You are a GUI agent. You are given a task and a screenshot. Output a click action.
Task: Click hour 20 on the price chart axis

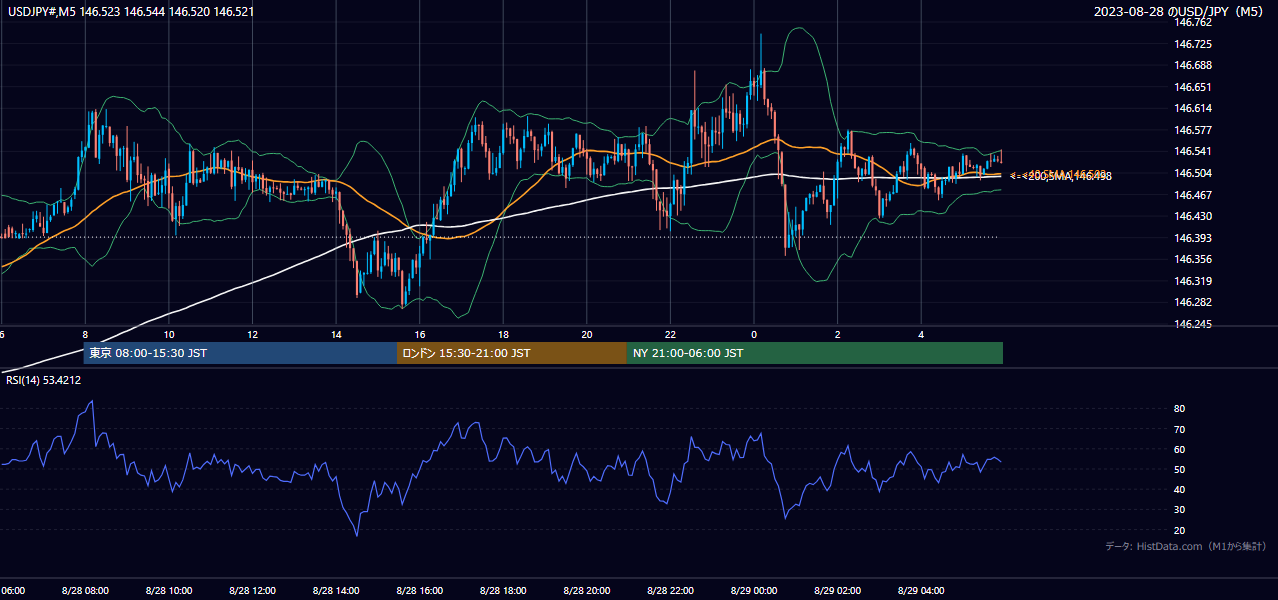click(587, 334)
